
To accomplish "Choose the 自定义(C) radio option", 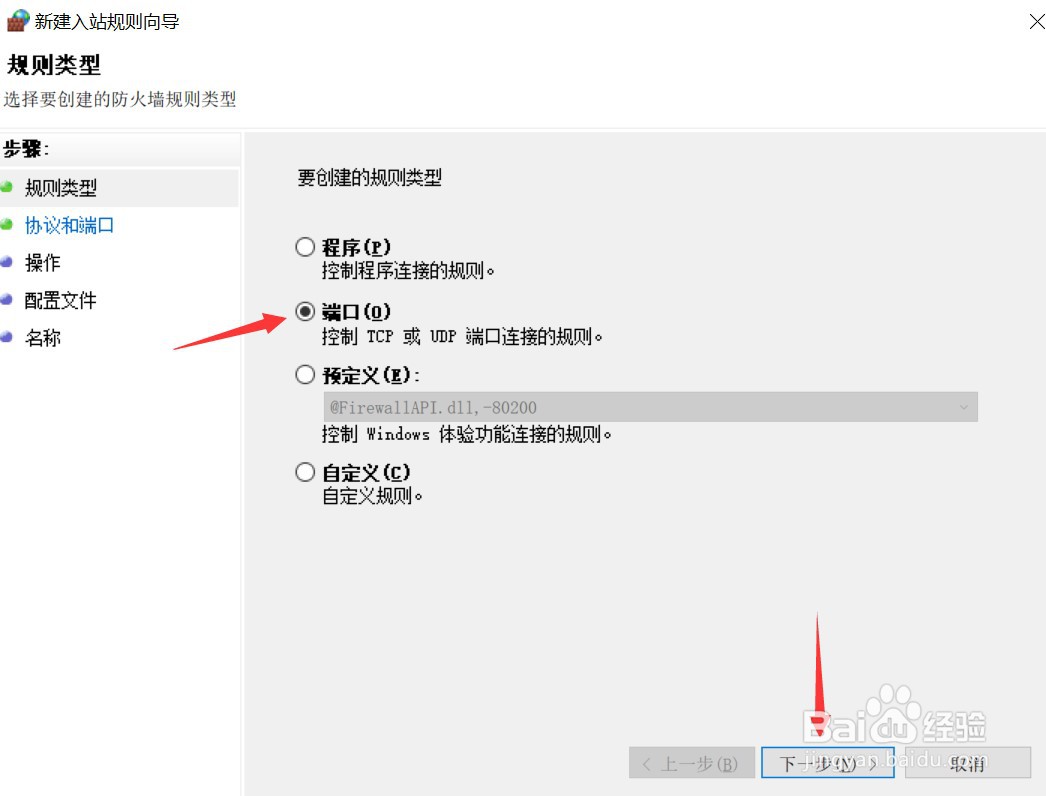I will pos(305,472).
